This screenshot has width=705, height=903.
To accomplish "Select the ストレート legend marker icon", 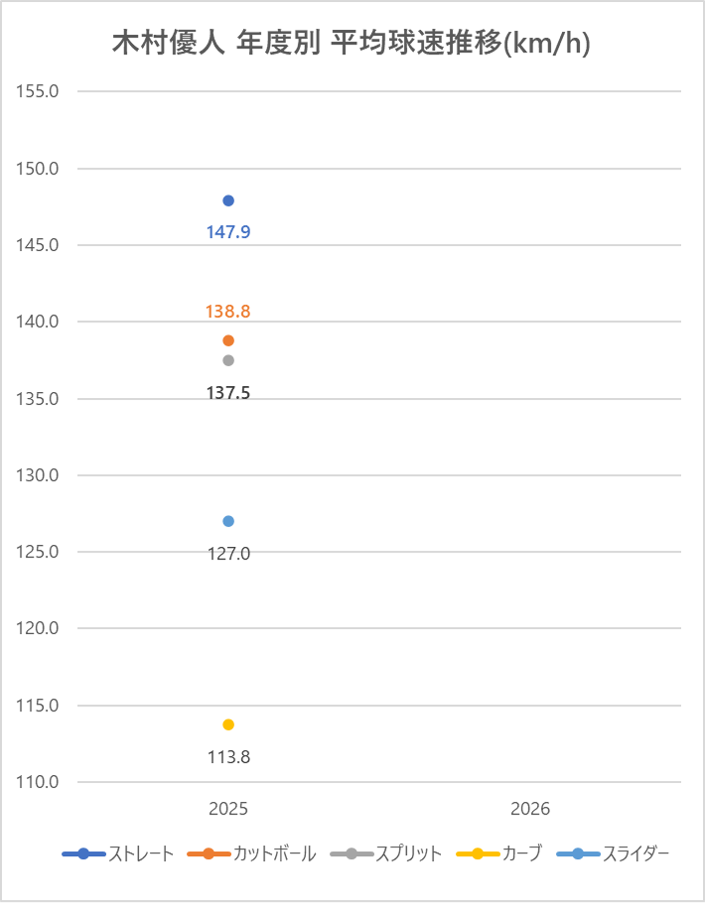I will [x=84, y=854].
